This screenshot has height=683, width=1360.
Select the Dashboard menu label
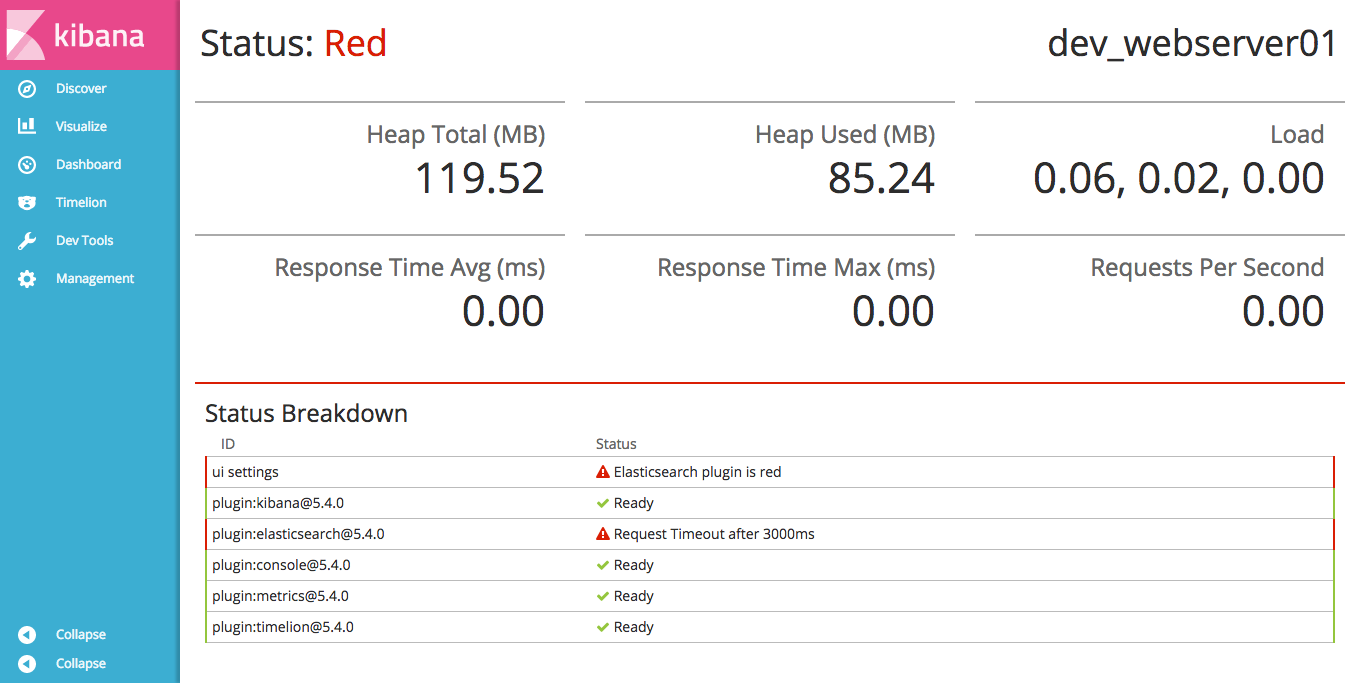(88, 165)
